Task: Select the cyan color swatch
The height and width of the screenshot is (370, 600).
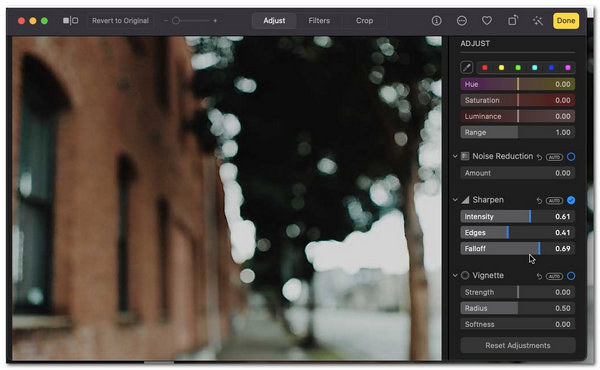Action: 535,68
